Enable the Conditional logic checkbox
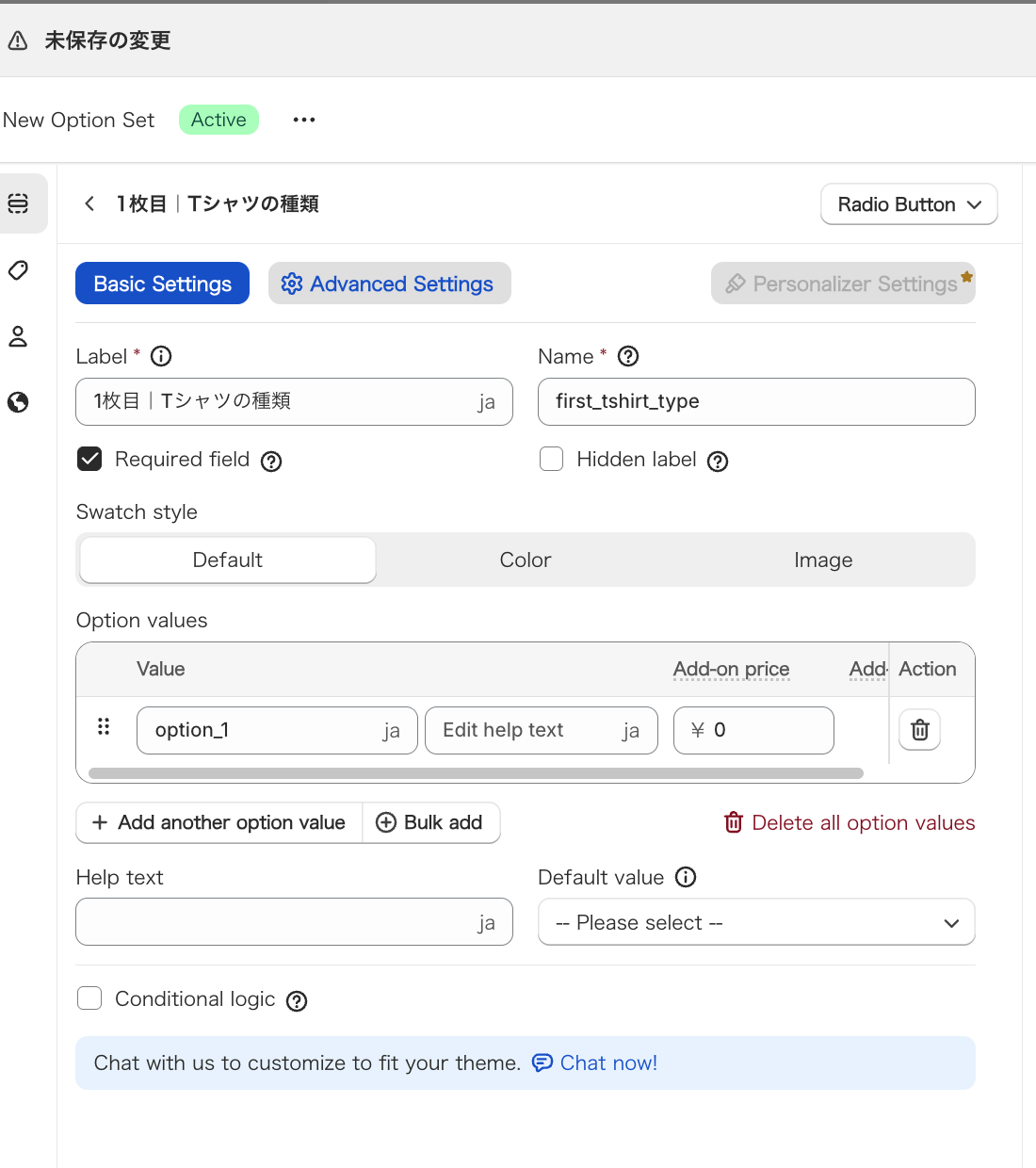Image resolution: width=1036 pixels, height=1168 pixels. tap(89, 998)
